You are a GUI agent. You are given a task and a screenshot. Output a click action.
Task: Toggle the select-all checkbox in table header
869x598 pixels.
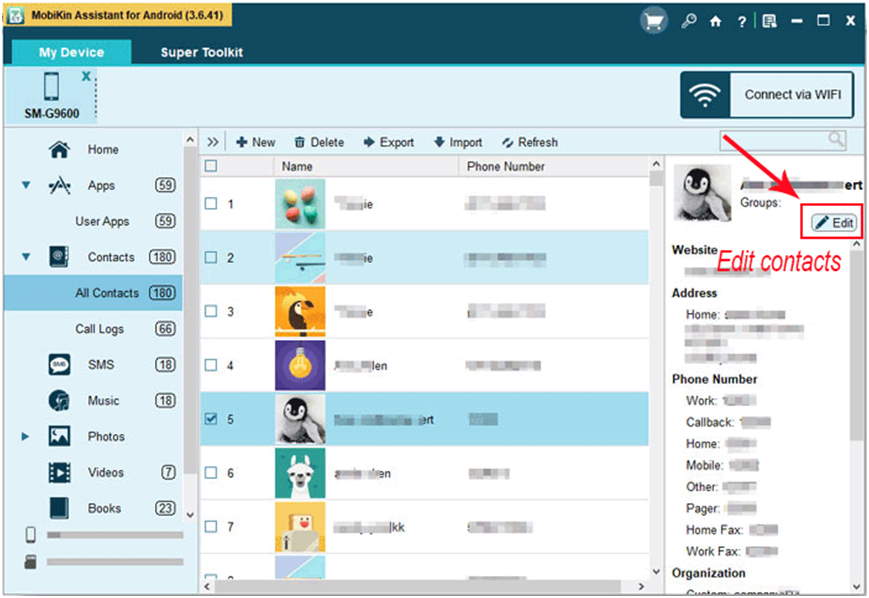(x=210, y=166)
